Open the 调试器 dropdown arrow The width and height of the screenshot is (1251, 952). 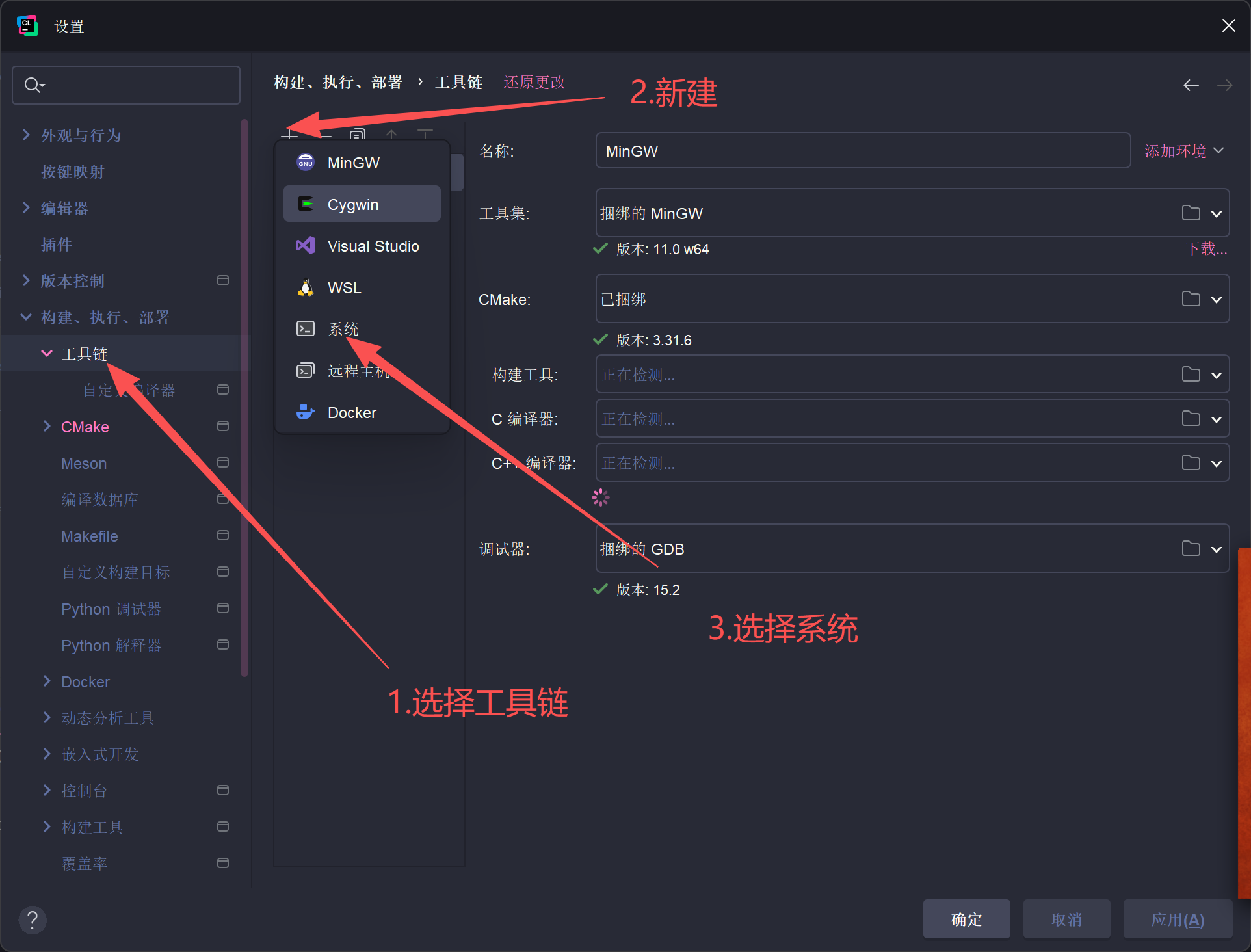(x=1217, y=549)
